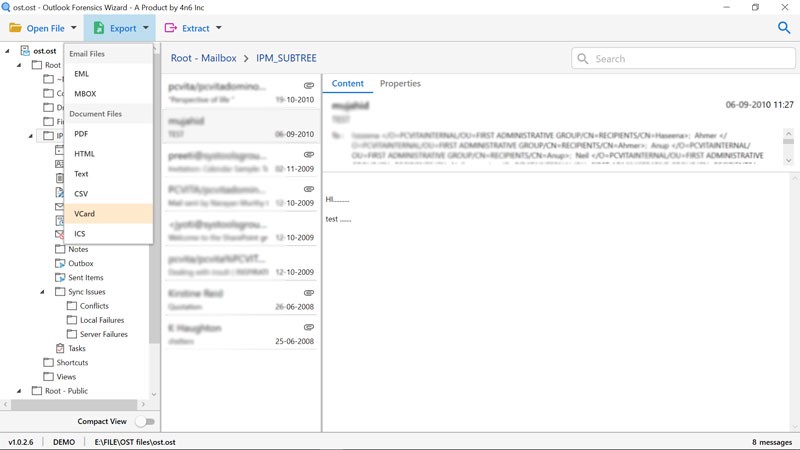Click the Local Failures folder icon

pos(71,320)
